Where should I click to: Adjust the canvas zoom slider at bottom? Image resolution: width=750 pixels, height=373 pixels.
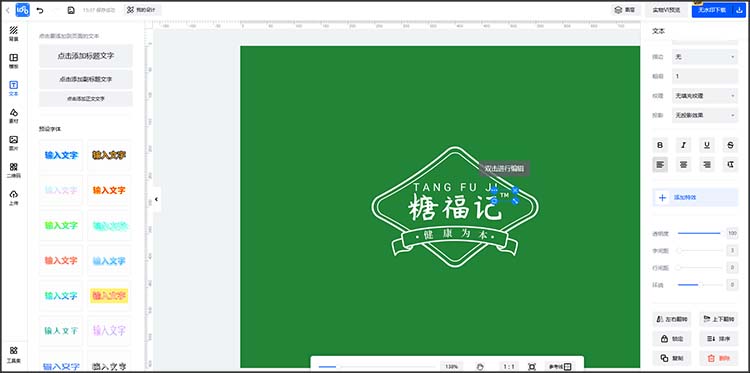coord(376,367)
